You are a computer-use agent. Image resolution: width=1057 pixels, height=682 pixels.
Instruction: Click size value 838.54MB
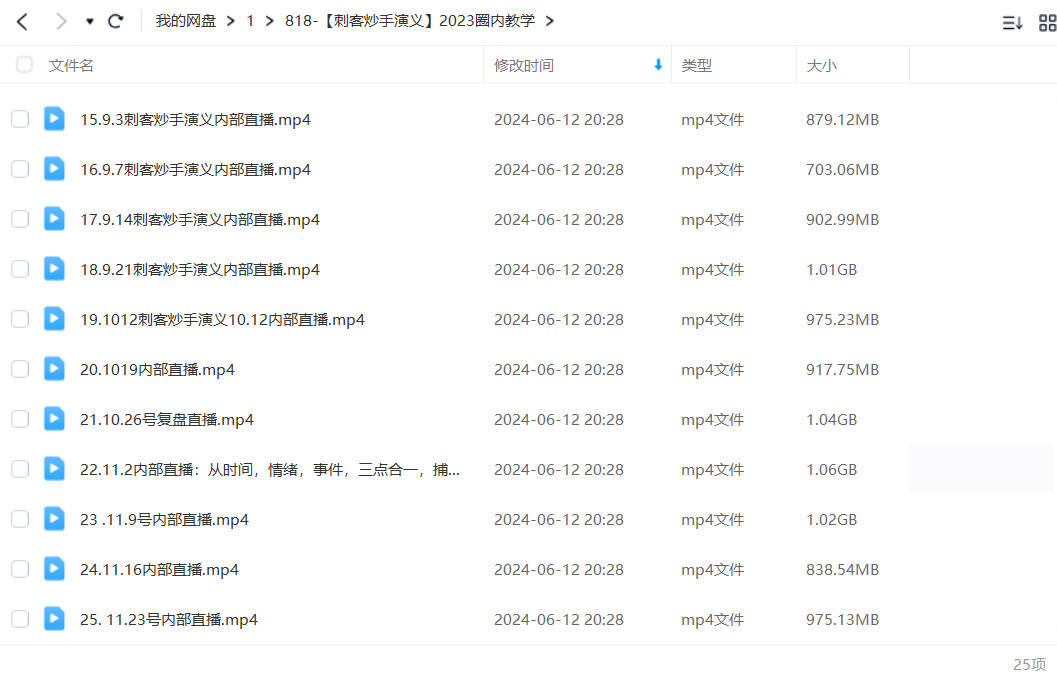point(843,570)
